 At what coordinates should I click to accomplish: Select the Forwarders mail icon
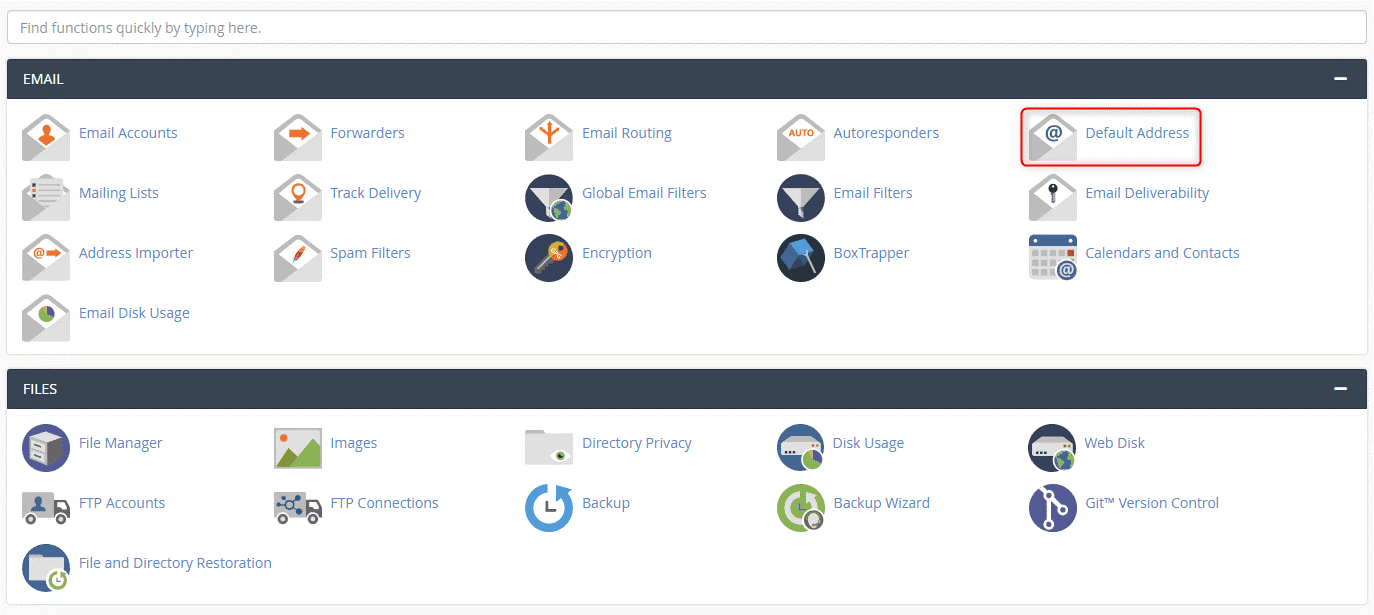(297, 137)
